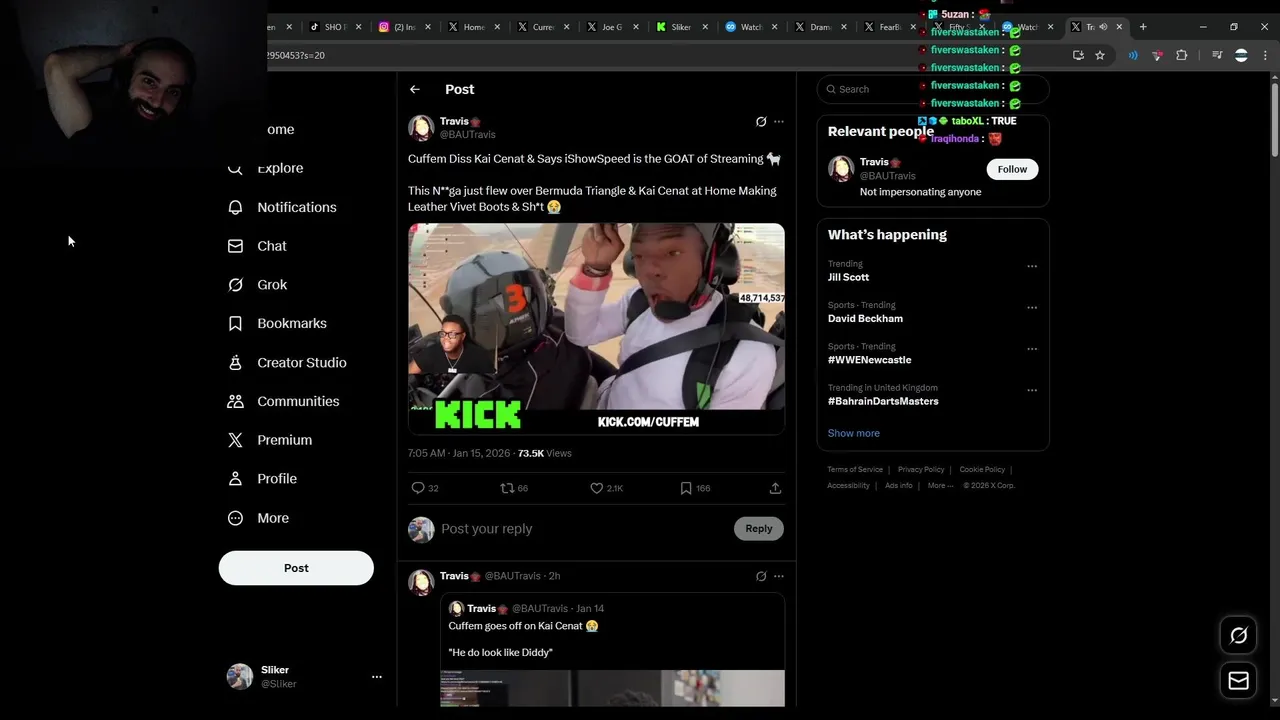
Task: Open the Accessibility footer link
Action: pos(848,485)
